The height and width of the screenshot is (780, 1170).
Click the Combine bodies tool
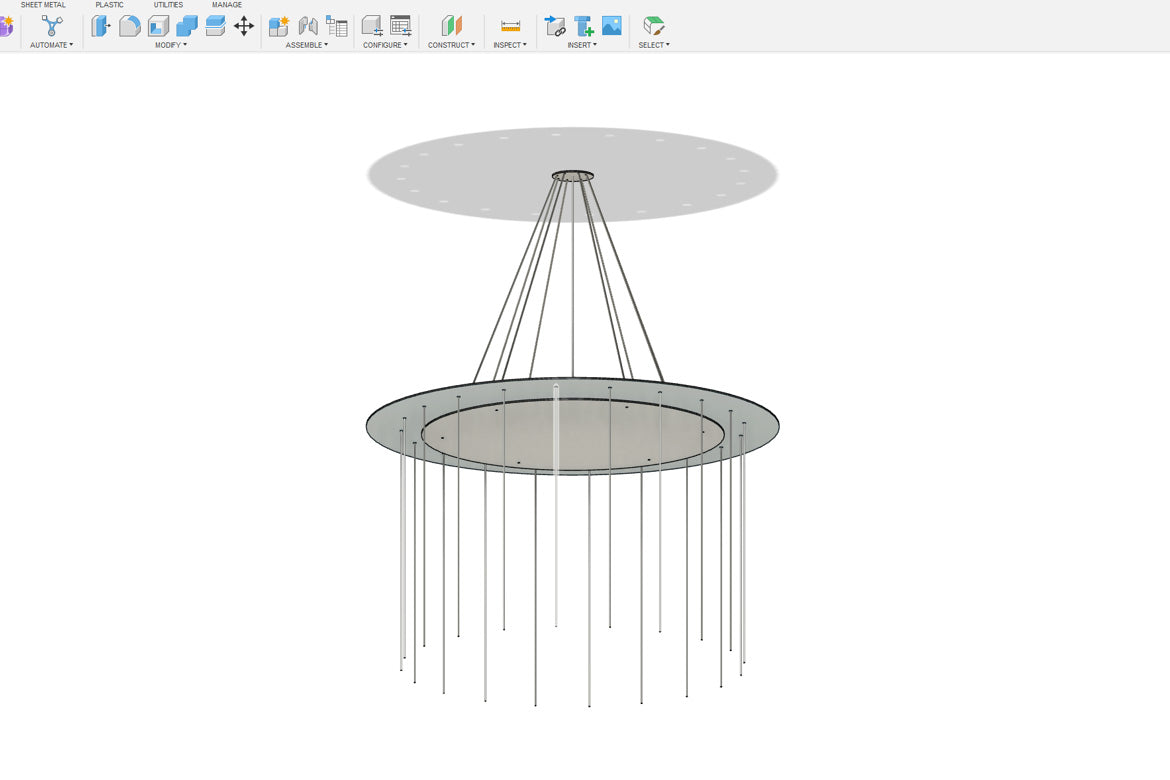pyautogui.click(x=187, y=26)
